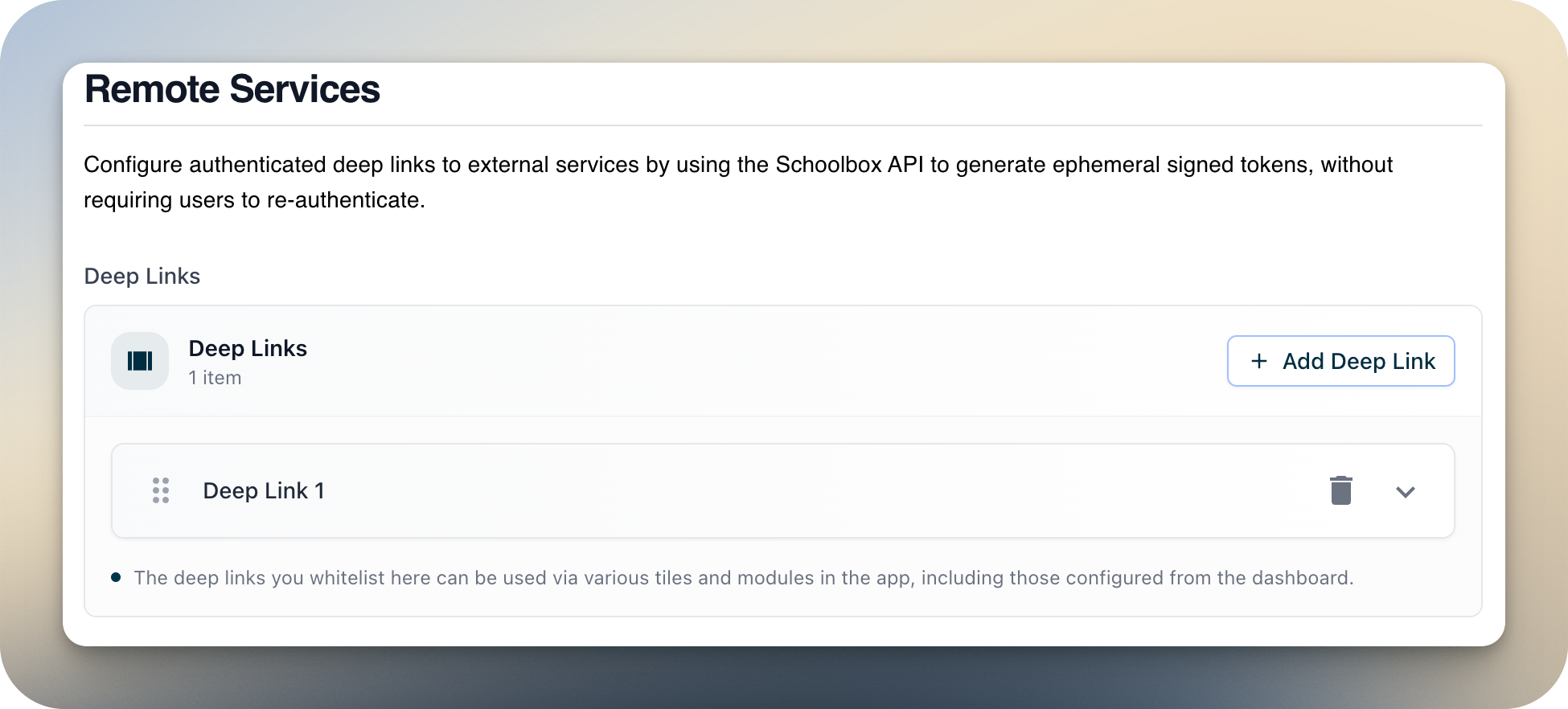The image size is (1568, 709).
Task: Grab the drag handle of Deep Link 1
Action: (x=161, y=490)
